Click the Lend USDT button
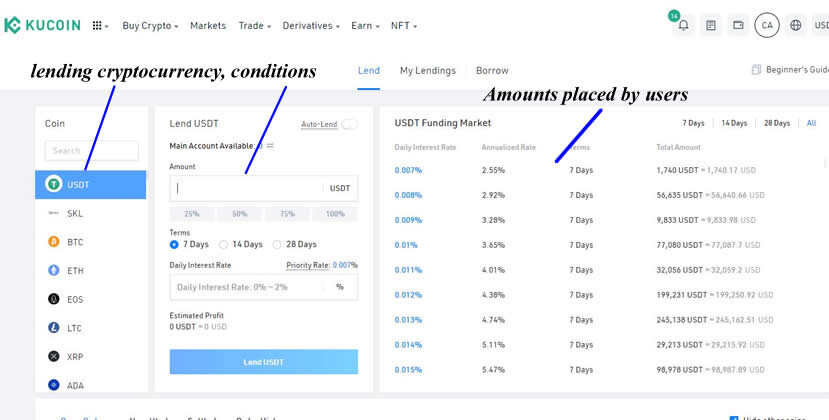 [264, 362]
